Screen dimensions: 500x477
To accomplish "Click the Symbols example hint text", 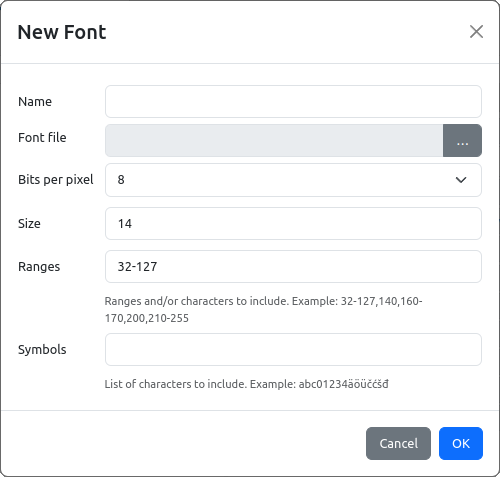I will pos(247,384).
